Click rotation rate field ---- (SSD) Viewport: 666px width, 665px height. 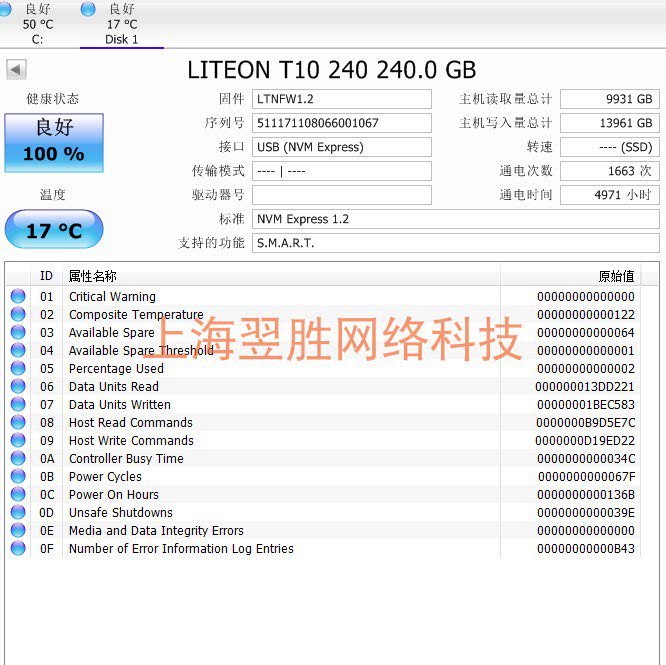(x=610, y=147)
